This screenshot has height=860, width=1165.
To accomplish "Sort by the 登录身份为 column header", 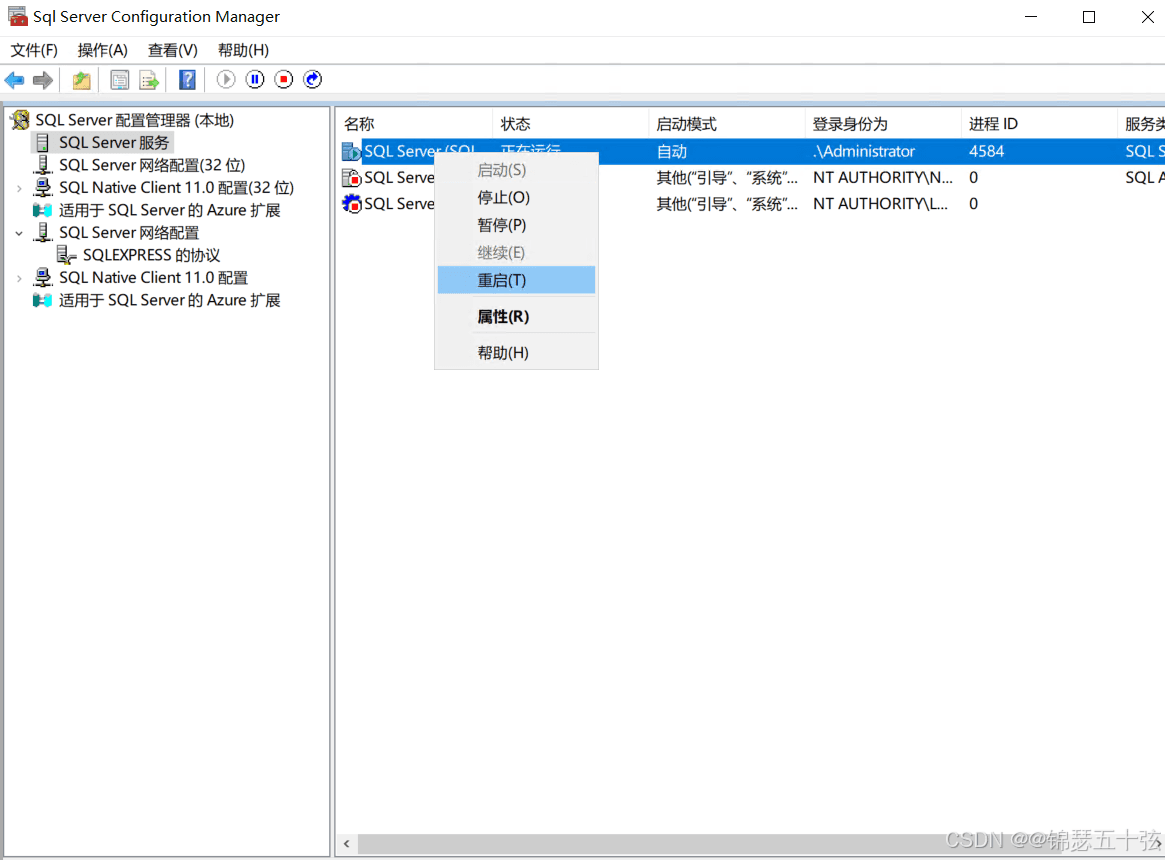I will click(x=883, y=123).
